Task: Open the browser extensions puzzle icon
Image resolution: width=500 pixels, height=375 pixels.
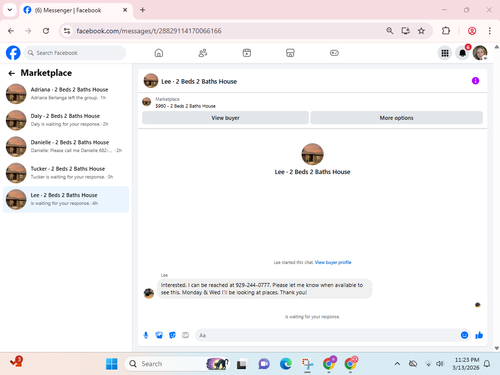Action: [446, 31]
